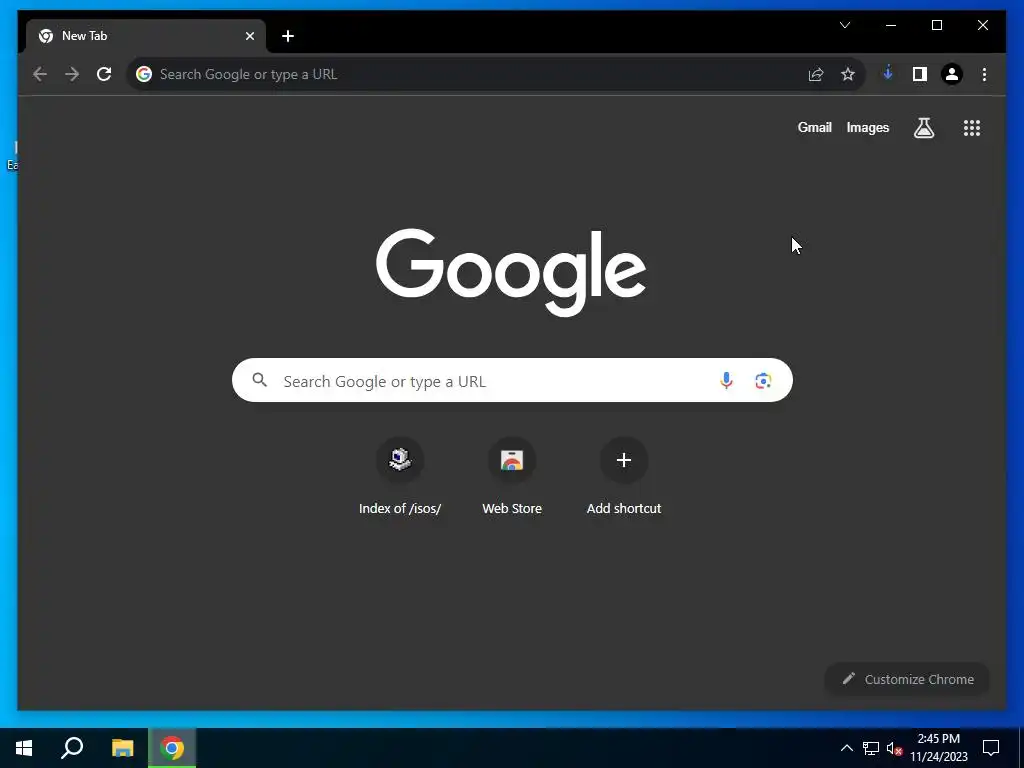Viewport: 1024px width, 768px height.
Task: Open a new tab with plus button
Action: 287,36
